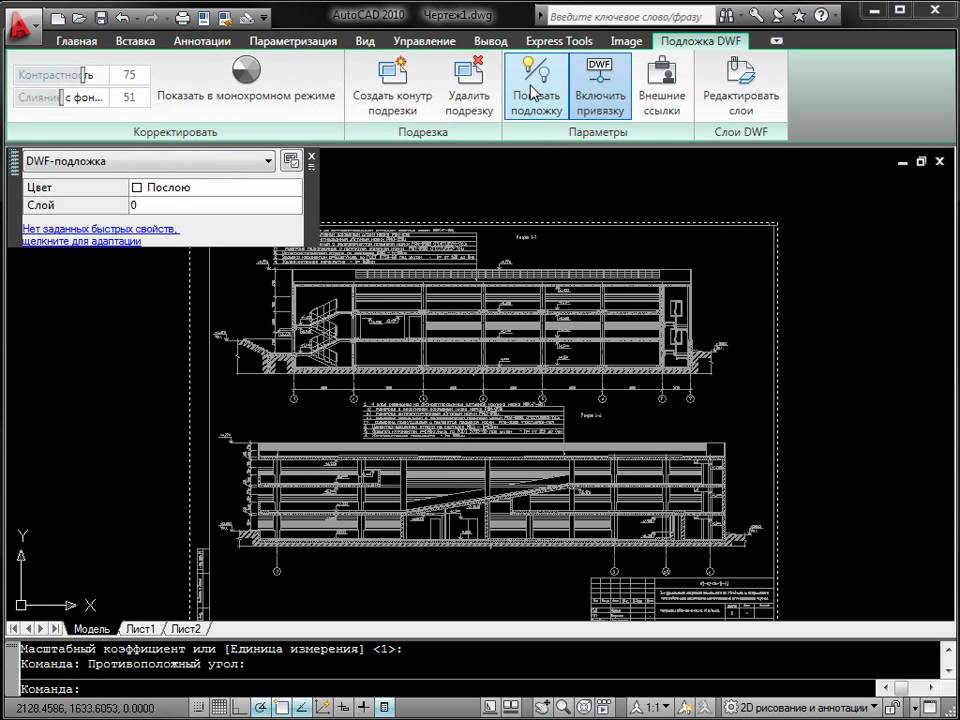This screenshot has height=720, width=960.
Task: Click the Plot printer icon
Action: (182, 18)
